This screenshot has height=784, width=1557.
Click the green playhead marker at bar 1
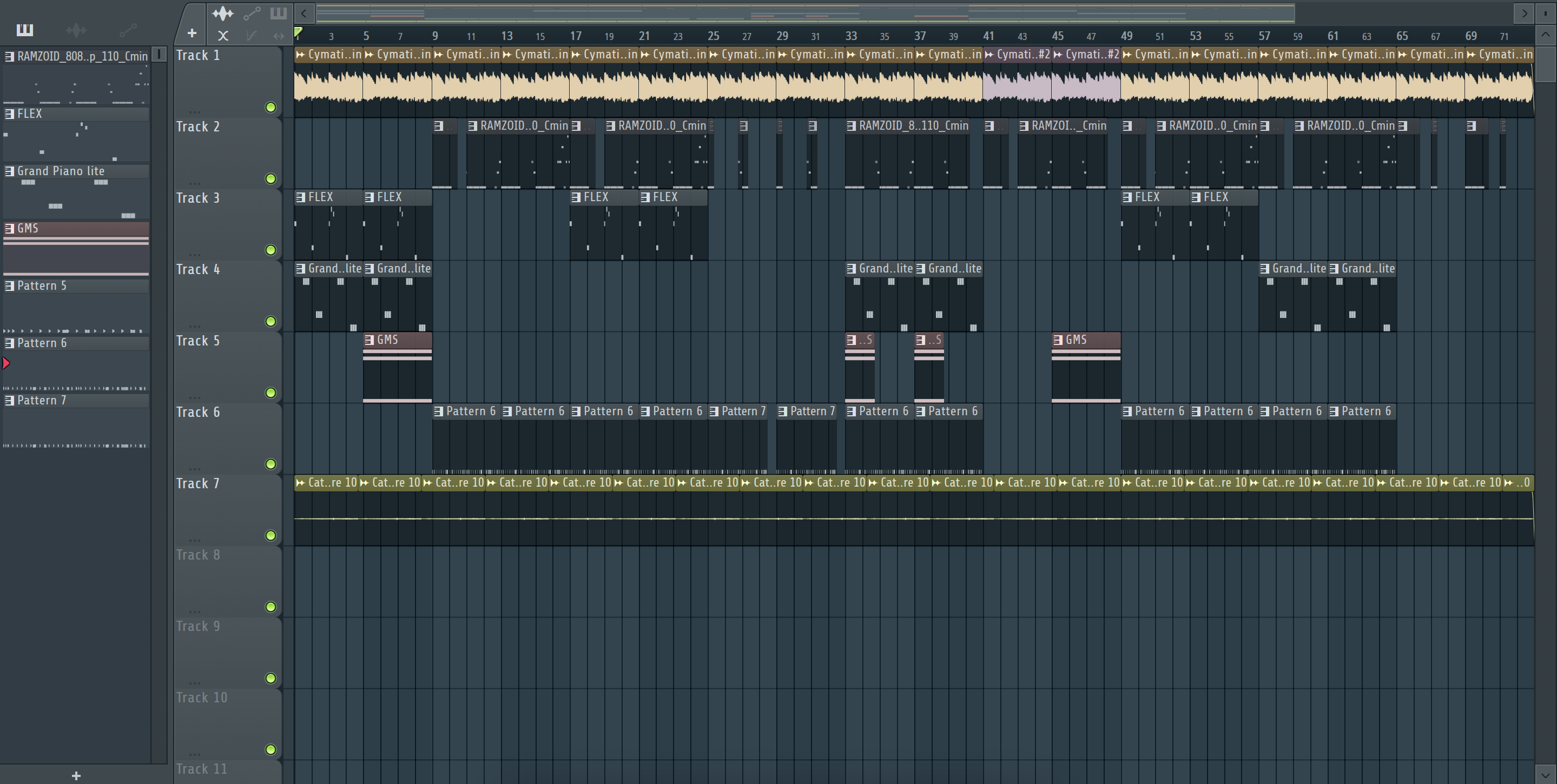[298, 32]
